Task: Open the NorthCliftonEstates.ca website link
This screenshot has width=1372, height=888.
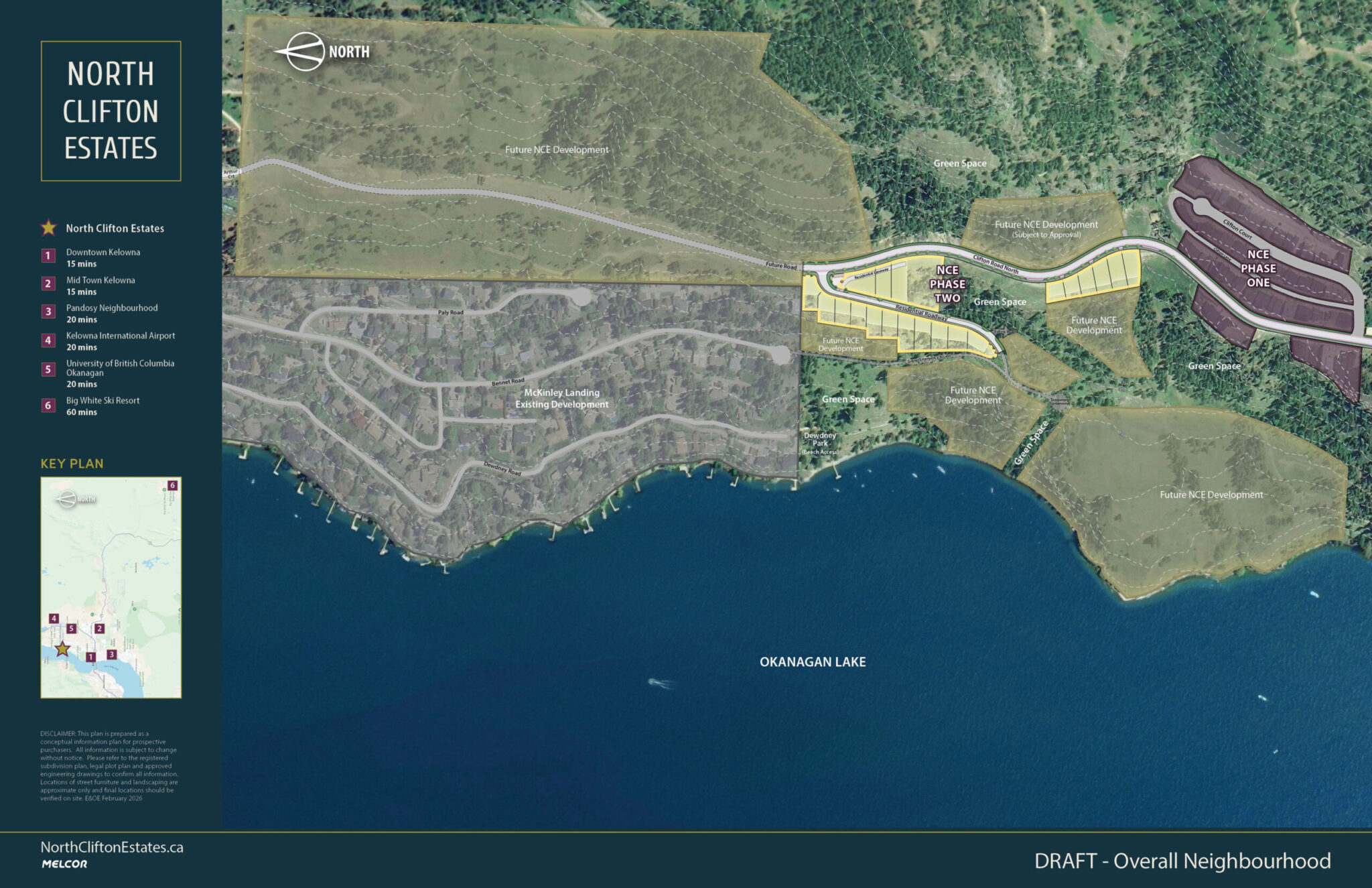Action: [112, 847]
